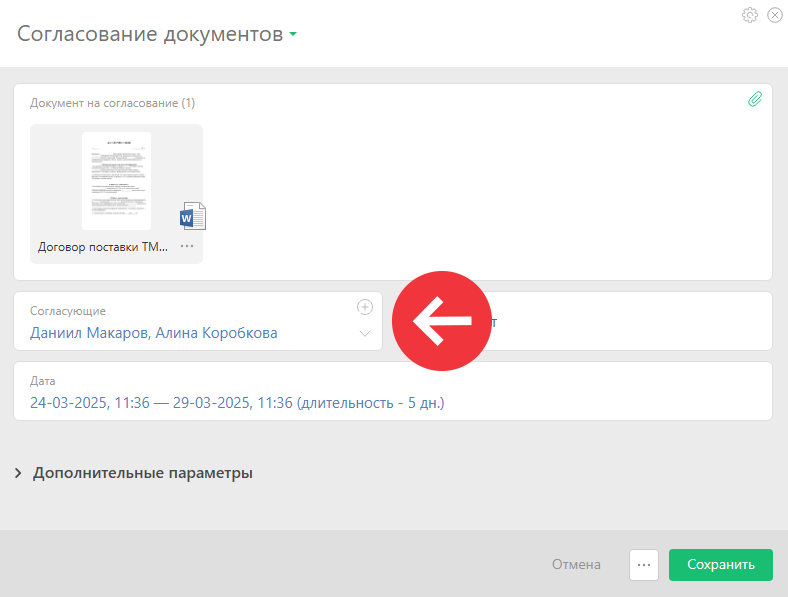Open the three-dot menu of Договор поставки
Viewport: 788px width, 597px height.
(x=187, y=246)
